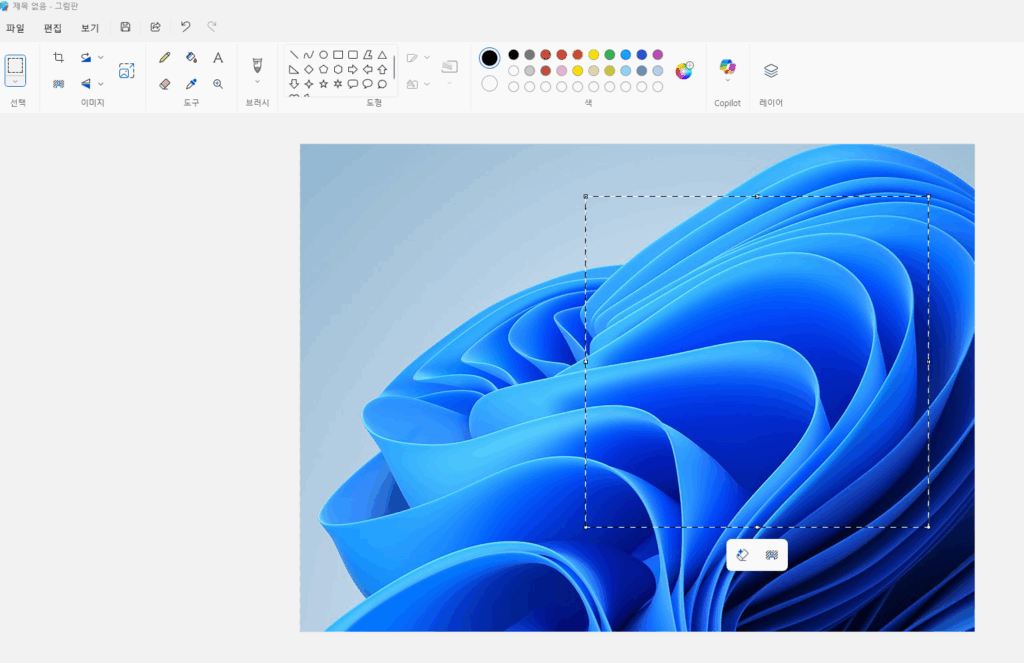Open the 파일 (File) menu
This screenshot has height=663, width=1024.
click(x=15, y=27)
